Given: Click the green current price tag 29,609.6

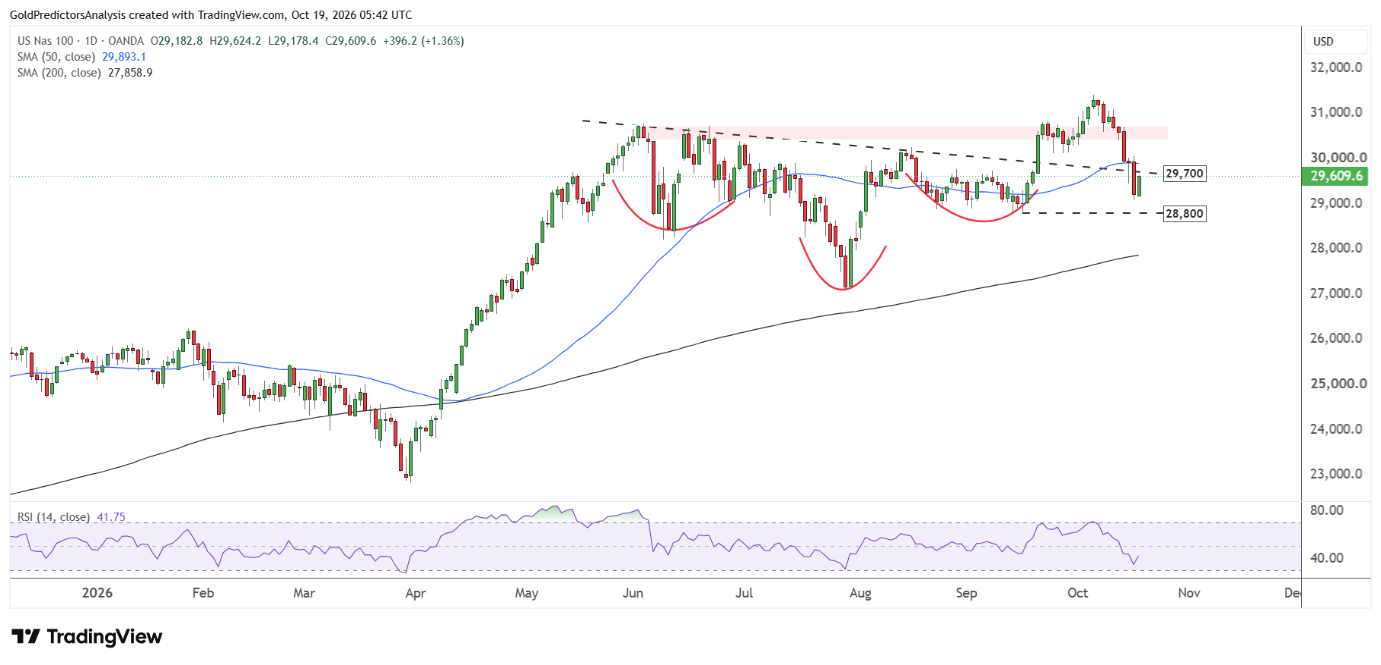Looking at the screenshot, I should coord(1333,176).
